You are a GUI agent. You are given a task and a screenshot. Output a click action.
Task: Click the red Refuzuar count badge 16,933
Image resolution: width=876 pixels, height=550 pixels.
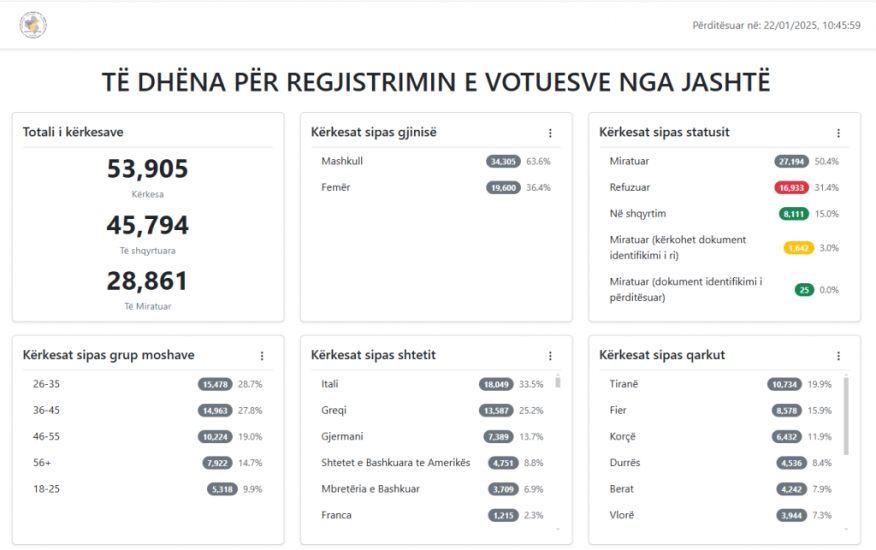click(791, 188)
